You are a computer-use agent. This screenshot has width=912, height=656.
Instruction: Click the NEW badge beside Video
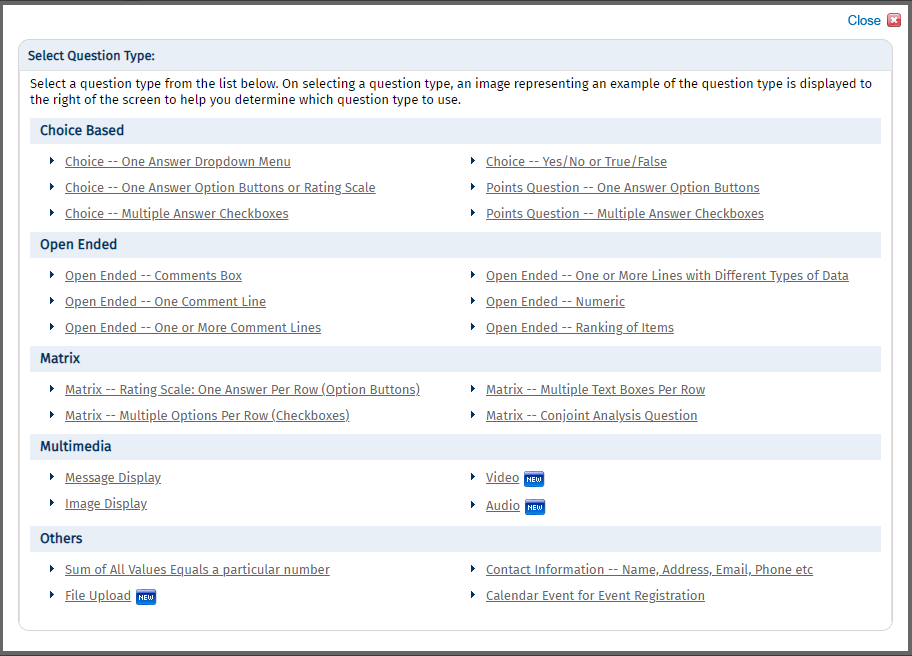pos(534,479)
